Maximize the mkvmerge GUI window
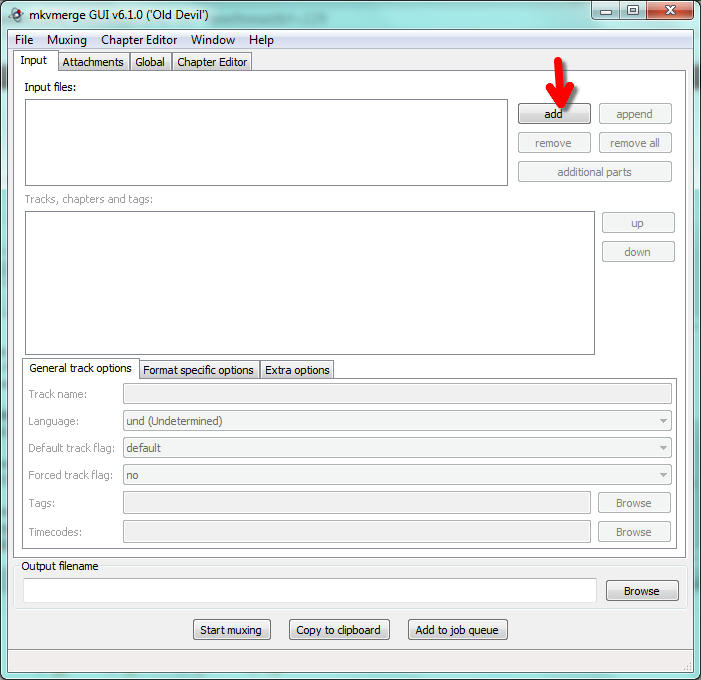 click(x=633, y=11)
